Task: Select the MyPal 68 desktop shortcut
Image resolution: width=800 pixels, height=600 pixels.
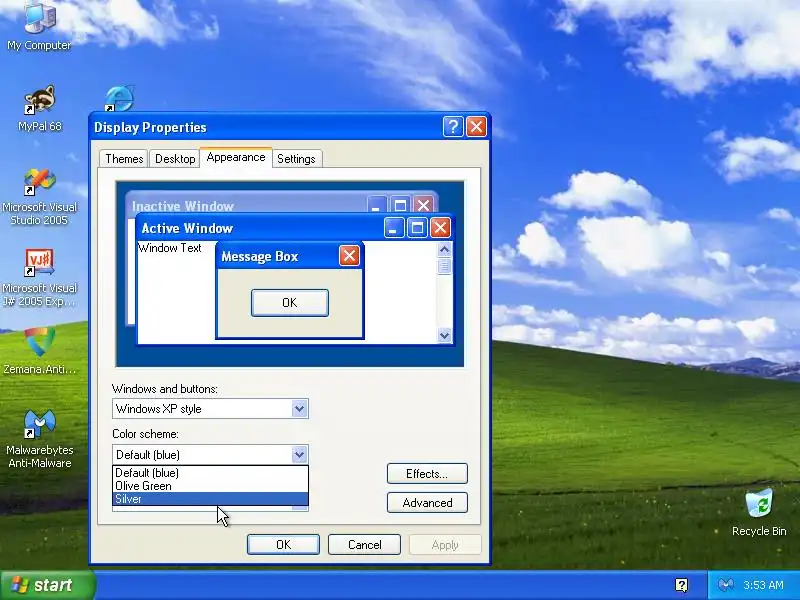Action: [x=39, y=108]
